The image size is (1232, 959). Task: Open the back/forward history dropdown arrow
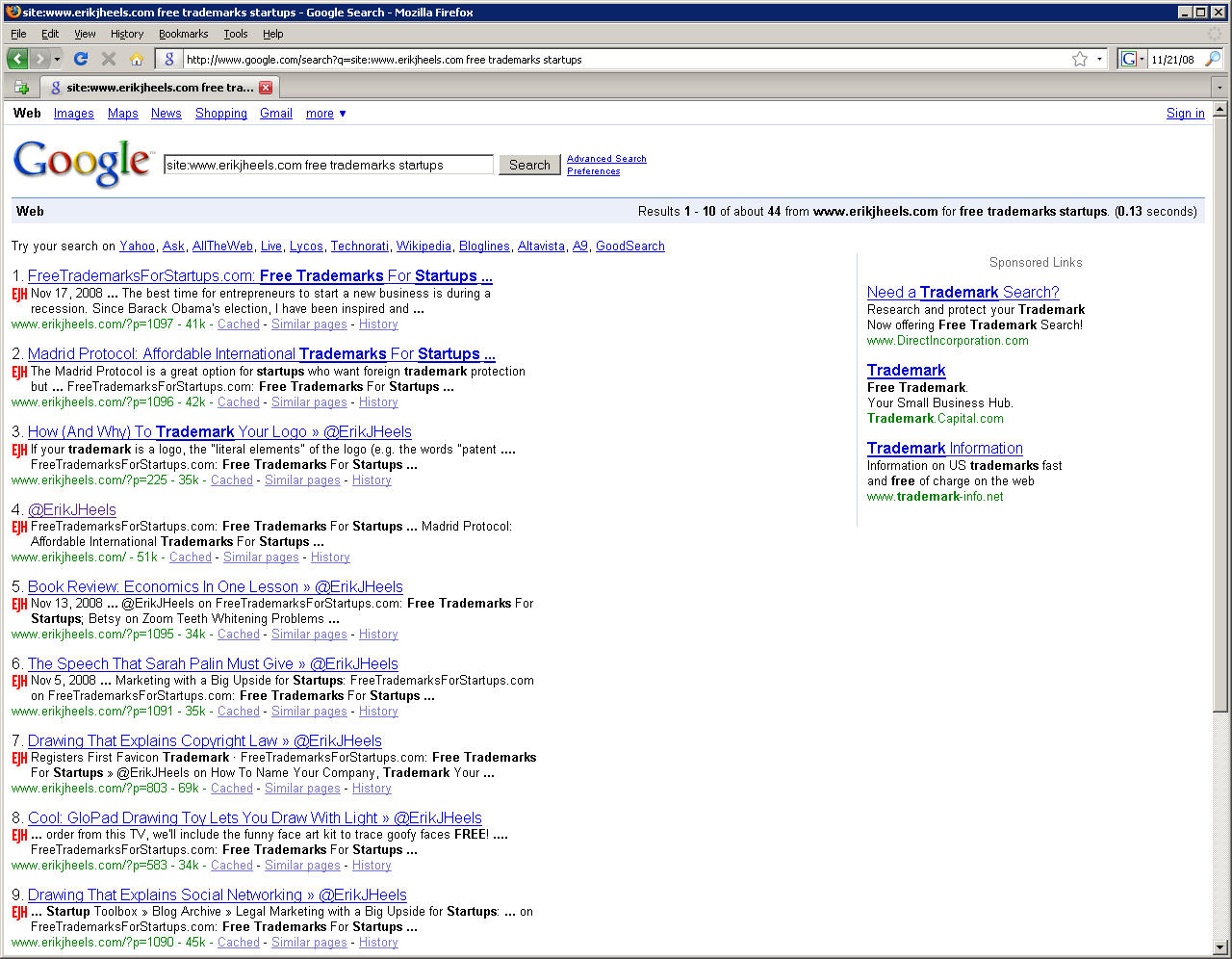click(x=57, y=59)
